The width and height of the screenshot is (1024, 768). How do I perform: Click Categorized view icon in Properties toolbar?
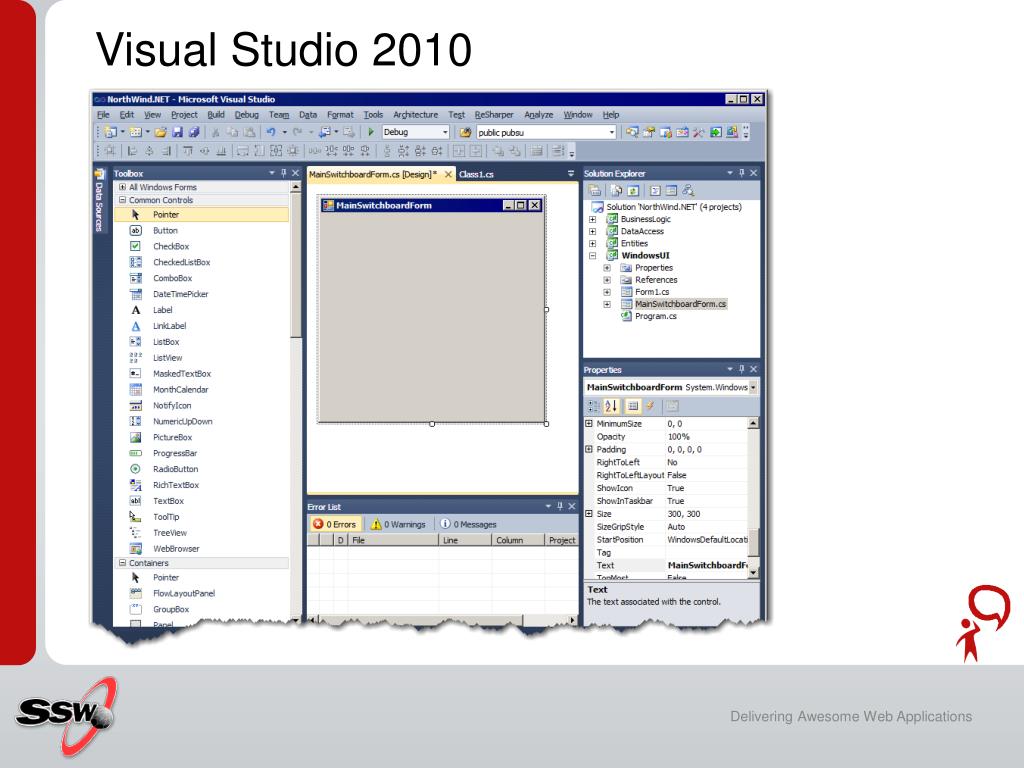point(594,406)
